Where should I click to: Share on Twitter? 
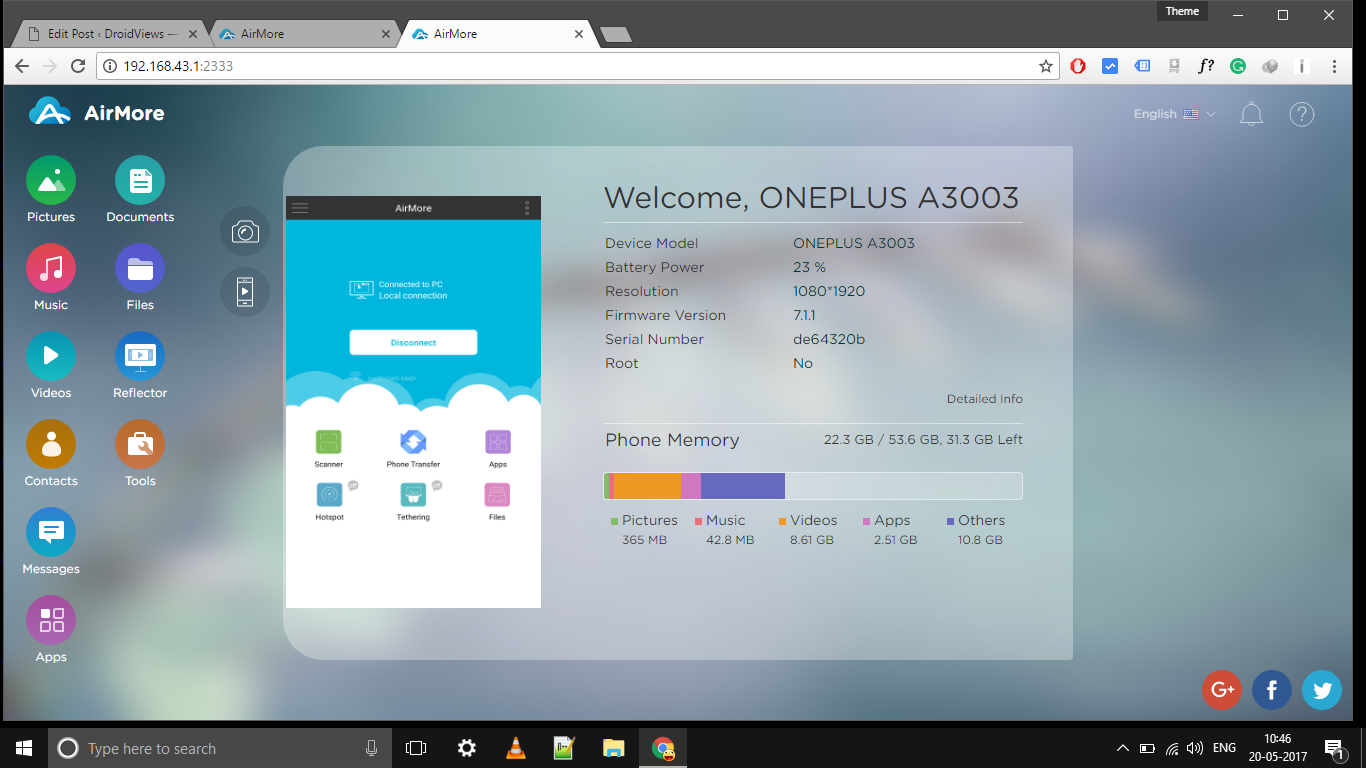[x=1322, y=690]
